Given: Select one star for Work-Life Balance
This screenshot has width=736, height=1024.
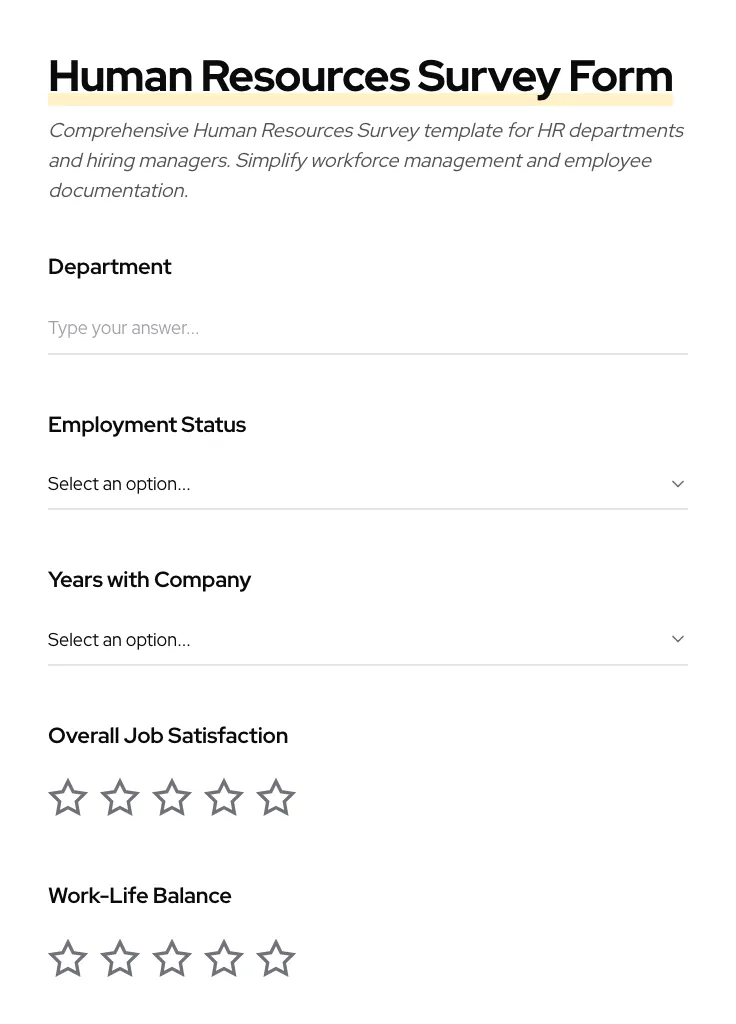Looking at the screenshot, I should click(68, 958).
